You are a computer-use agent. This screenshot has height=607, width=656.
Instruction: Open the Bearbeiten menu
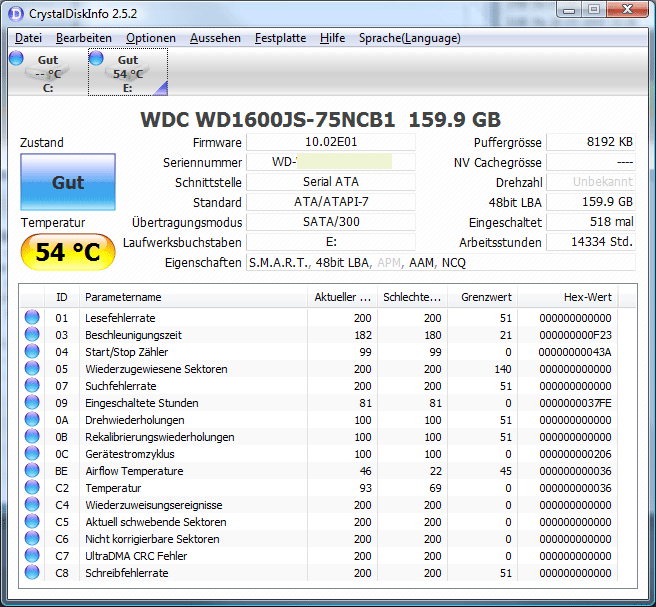84,38
